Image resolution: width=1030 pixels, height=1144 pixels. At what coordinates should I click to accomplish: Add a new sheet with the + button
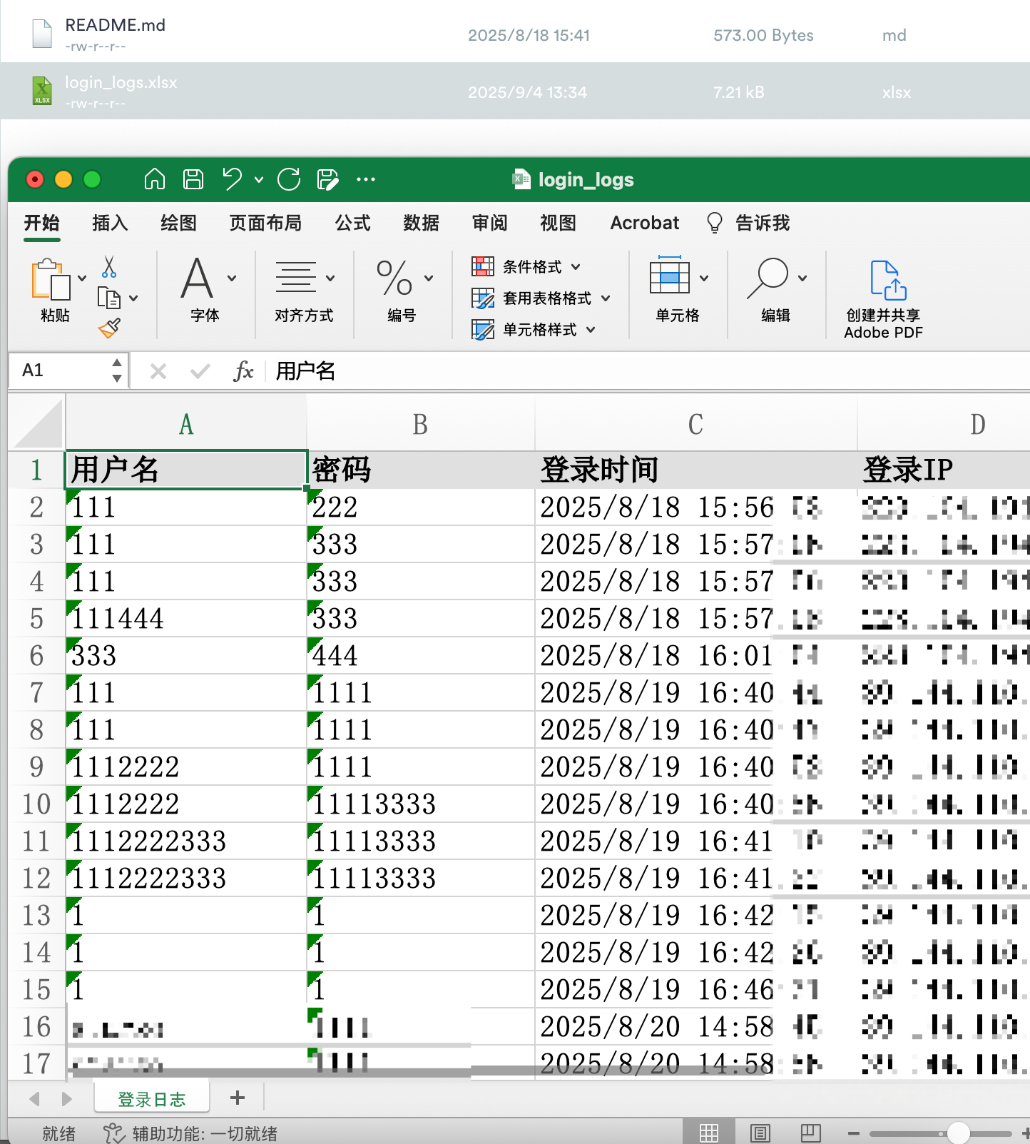click(237, 1097)
